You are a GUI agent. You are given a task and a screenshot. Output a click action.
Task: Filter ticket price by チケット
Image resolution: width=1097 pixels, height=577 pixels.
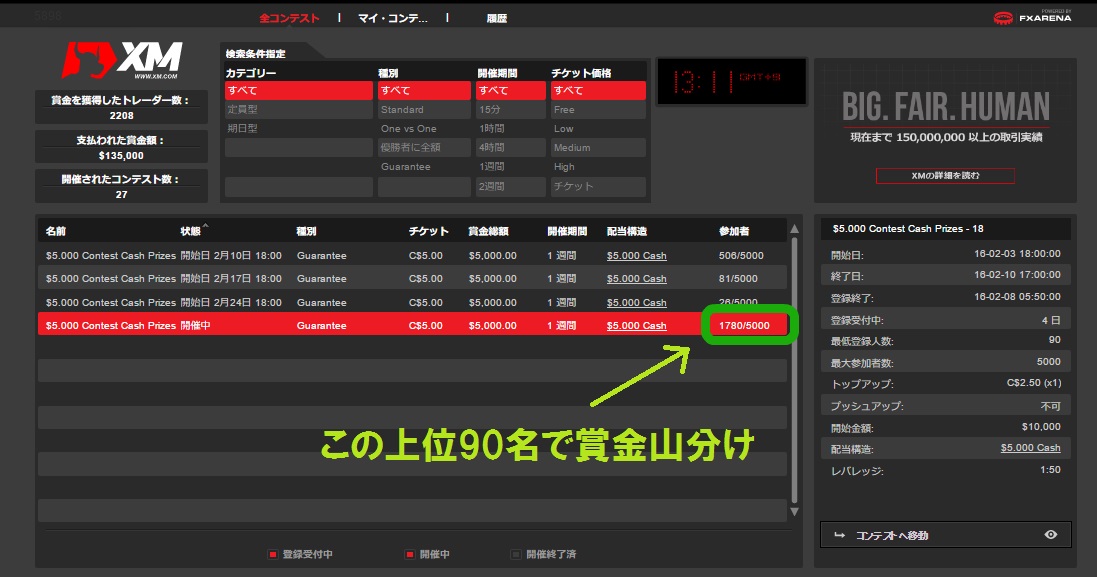point(598,186)
